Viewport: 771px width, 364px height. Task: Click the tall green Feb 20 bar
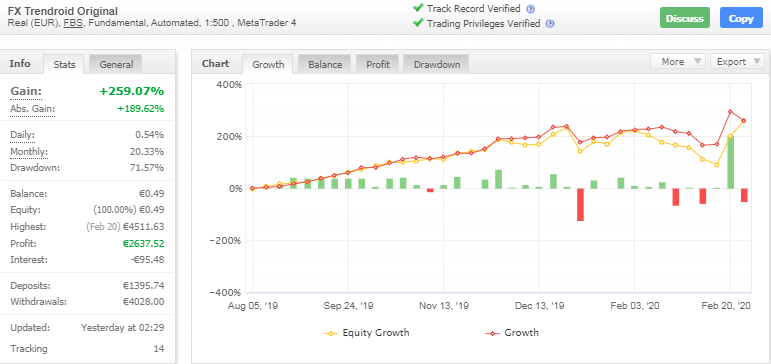[x=730, y=162]
